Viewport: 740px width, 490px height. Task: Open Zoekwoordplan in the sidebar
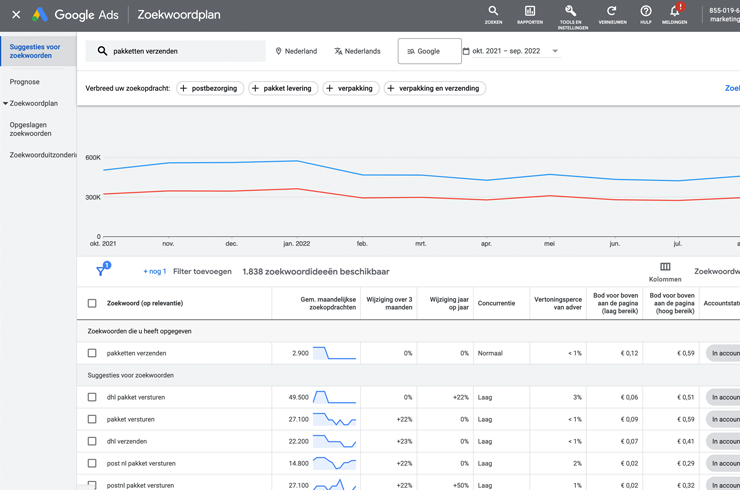34,103
